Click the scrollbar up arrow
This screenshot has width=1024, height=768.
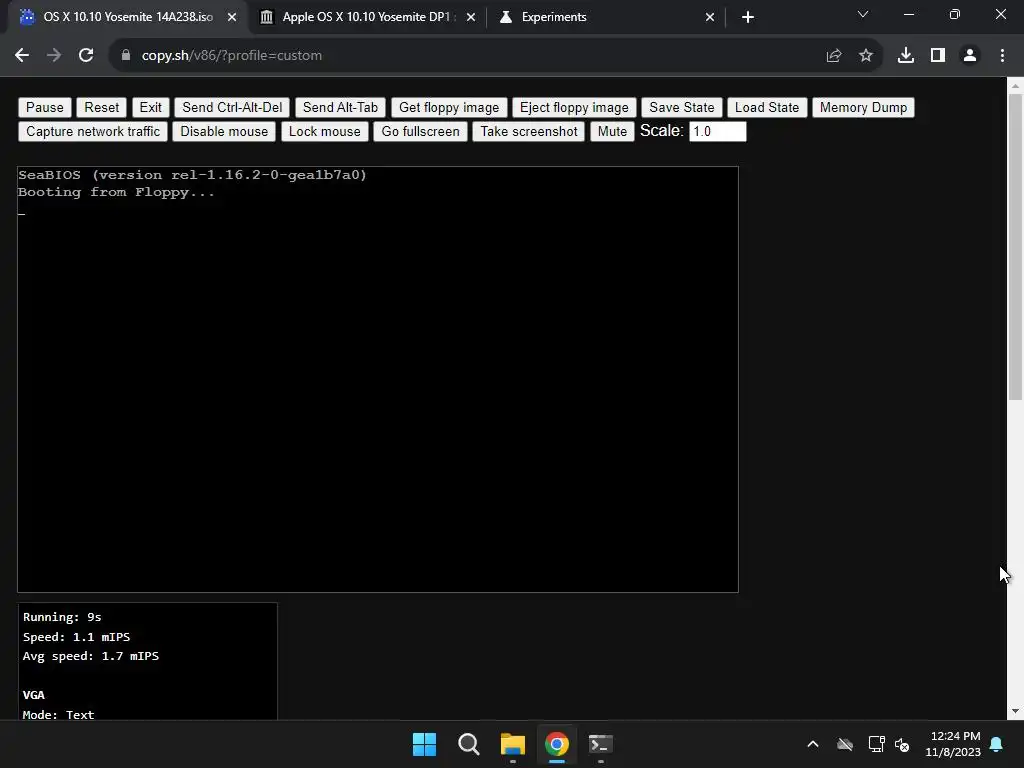point(1015,85)
